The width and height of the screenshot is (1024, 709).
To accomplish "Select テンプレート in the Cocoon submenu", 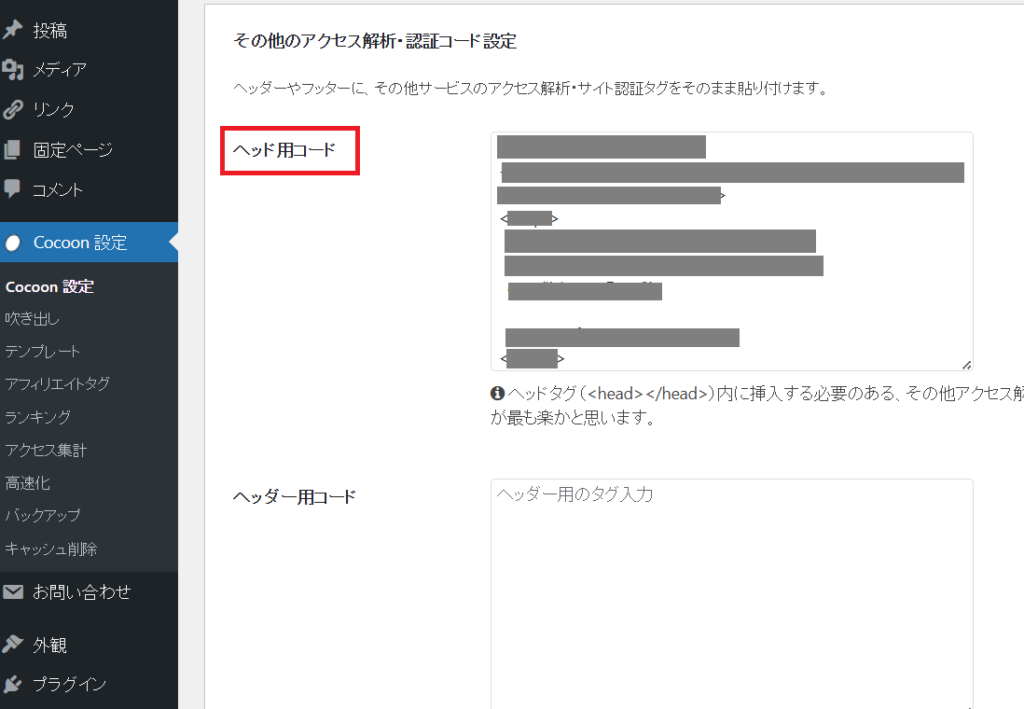I will (x=43, y=351).
